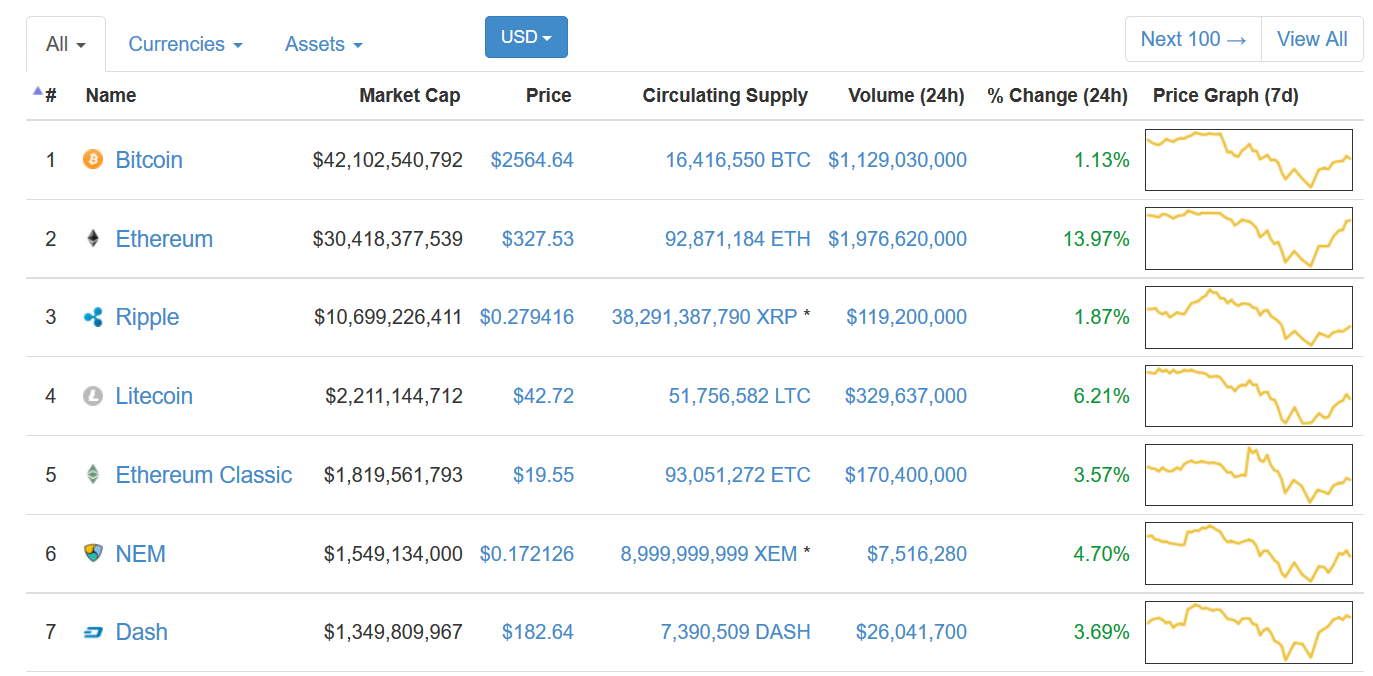
Task: Click supply 92,871,184 ETH
Action: [738, 239]
